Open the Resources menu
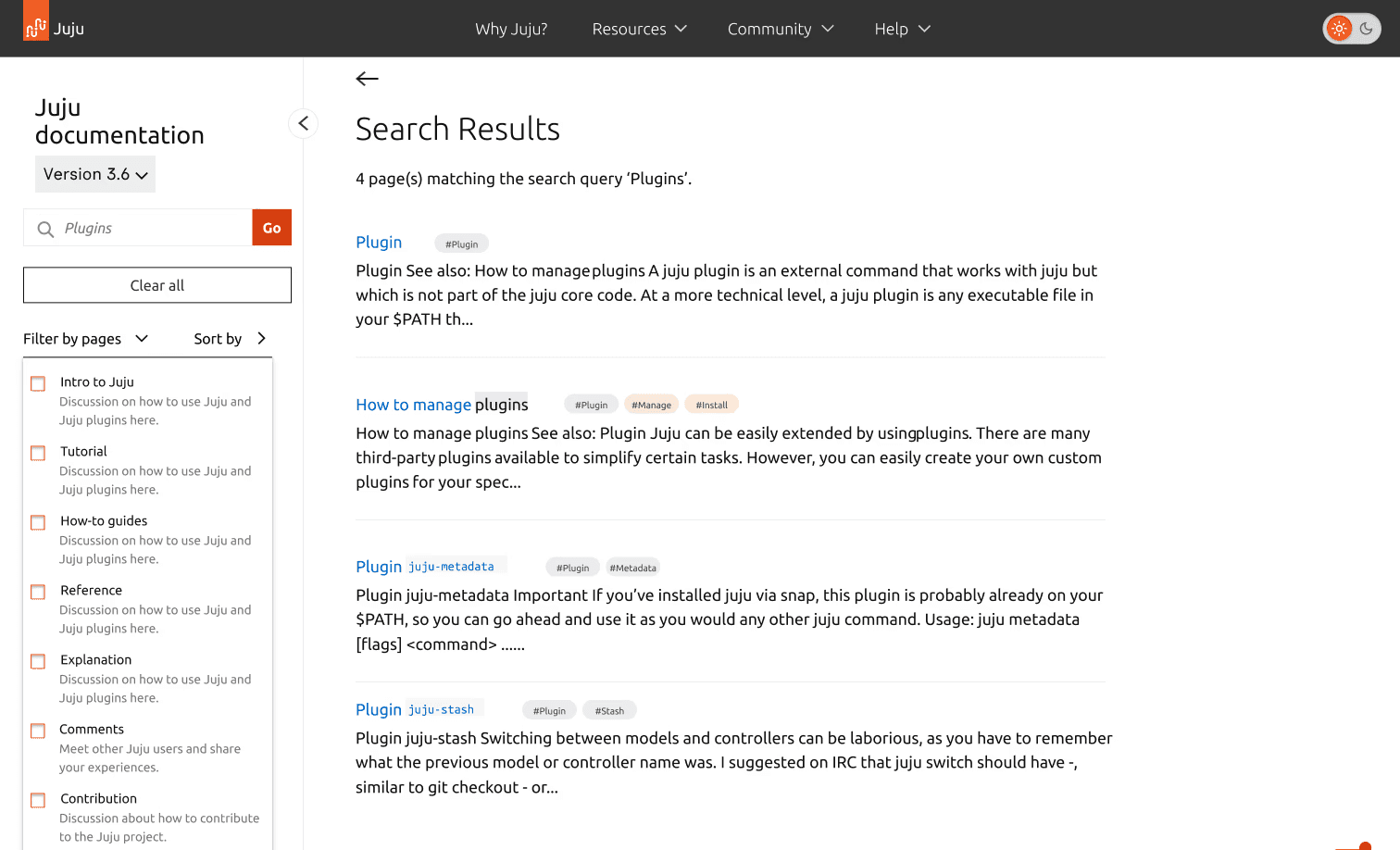The width and height of the screenshot is (1400, 850). [639, 29]
